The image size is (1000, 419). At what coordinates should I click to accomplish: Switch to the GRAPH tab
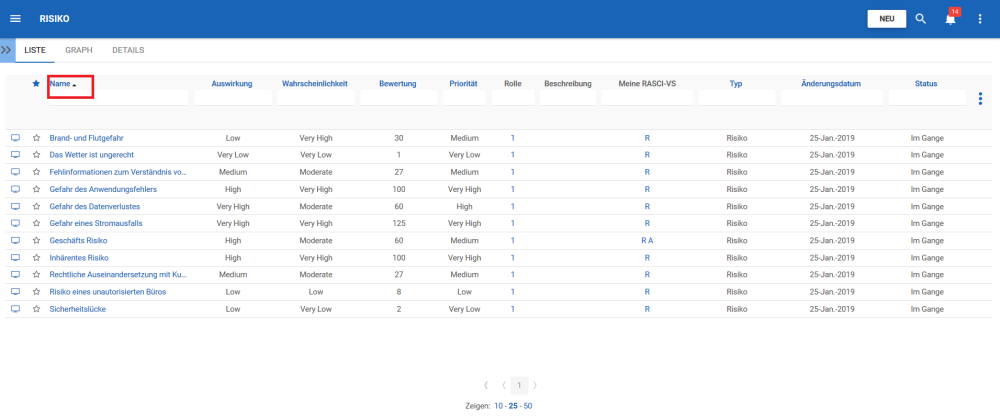tap(79, 50)
